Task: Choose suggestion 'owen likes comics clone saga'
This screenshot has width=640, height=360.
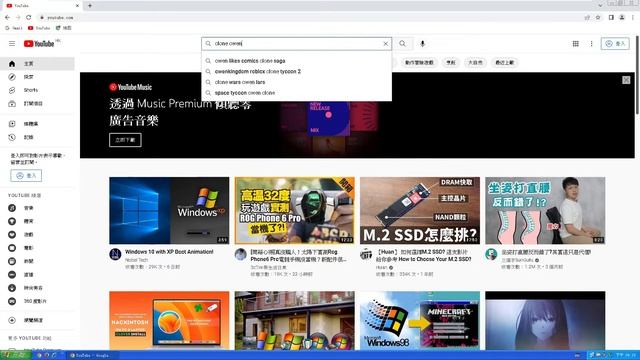Action: tap(296, 61)
